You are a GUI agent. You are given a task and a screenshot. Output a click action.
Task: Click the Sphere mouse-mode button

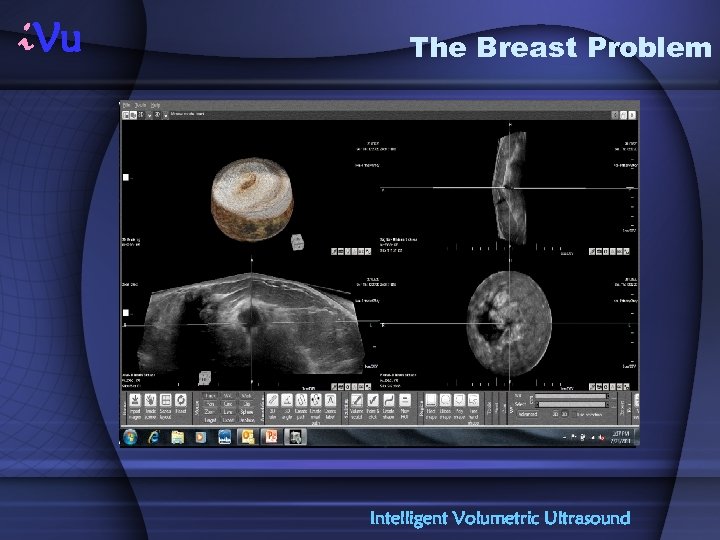[x=247, y=412]
